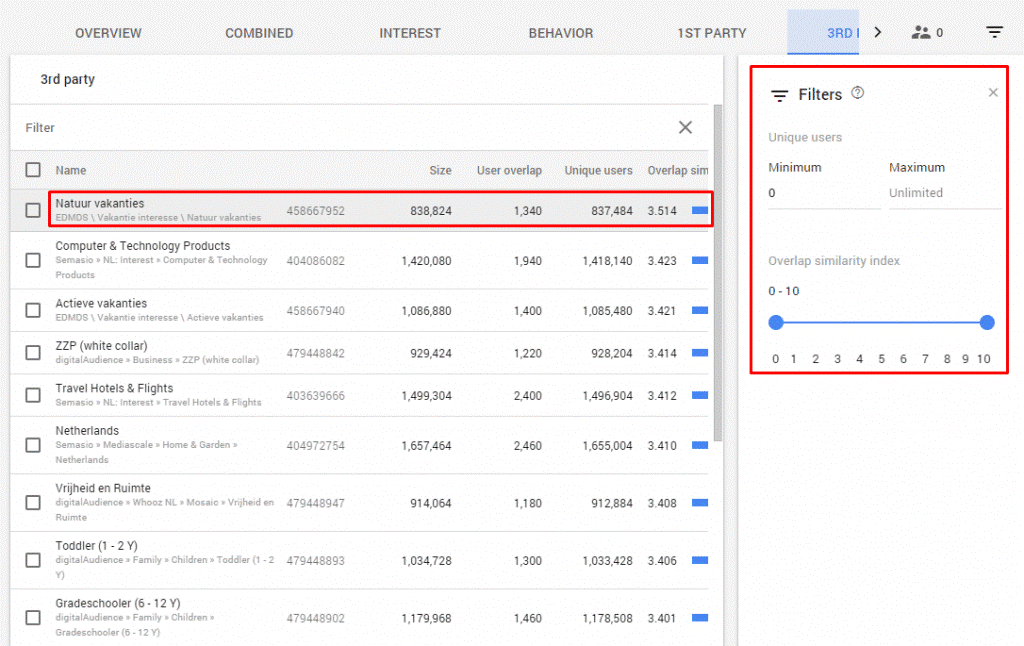Click the right overlap similarity slider handle
1024x646 pixels.
[x=987, y=322]
